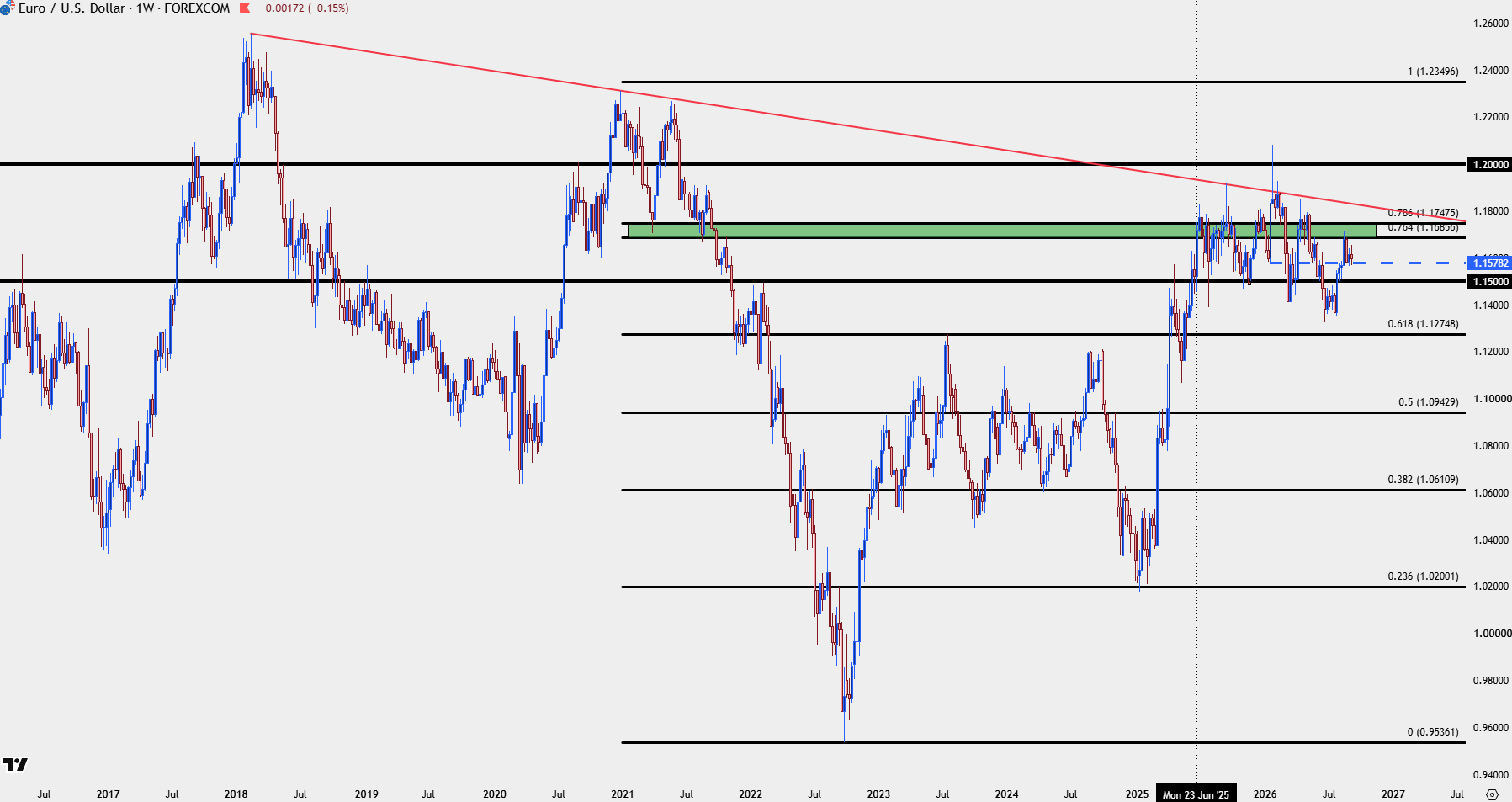Click the Fibonacci 1 (1.23496) level label
This screenshot has width=1512, height=802.
point(1433,72)
